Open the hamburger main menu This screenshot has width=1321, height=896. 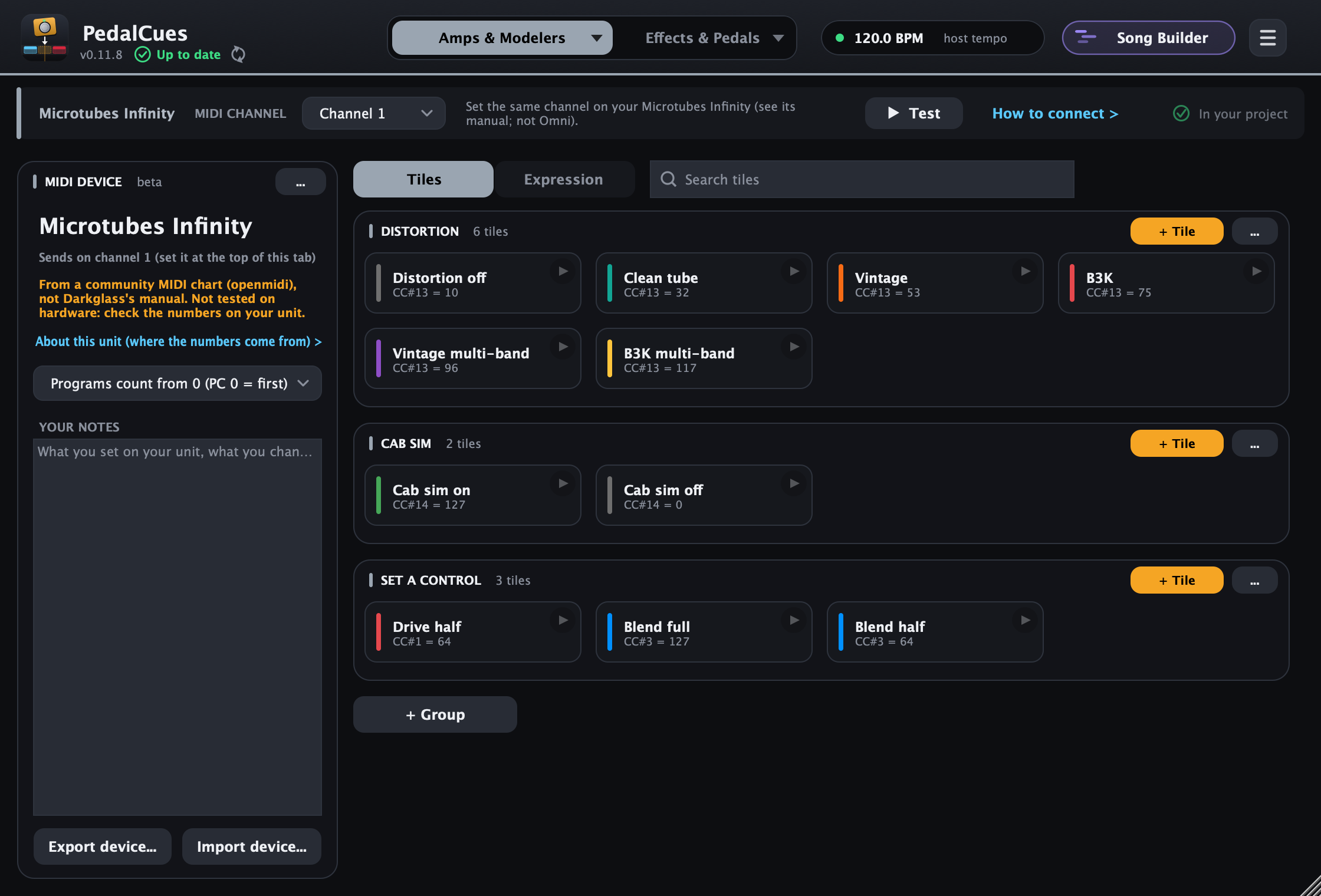(1267, 38)
